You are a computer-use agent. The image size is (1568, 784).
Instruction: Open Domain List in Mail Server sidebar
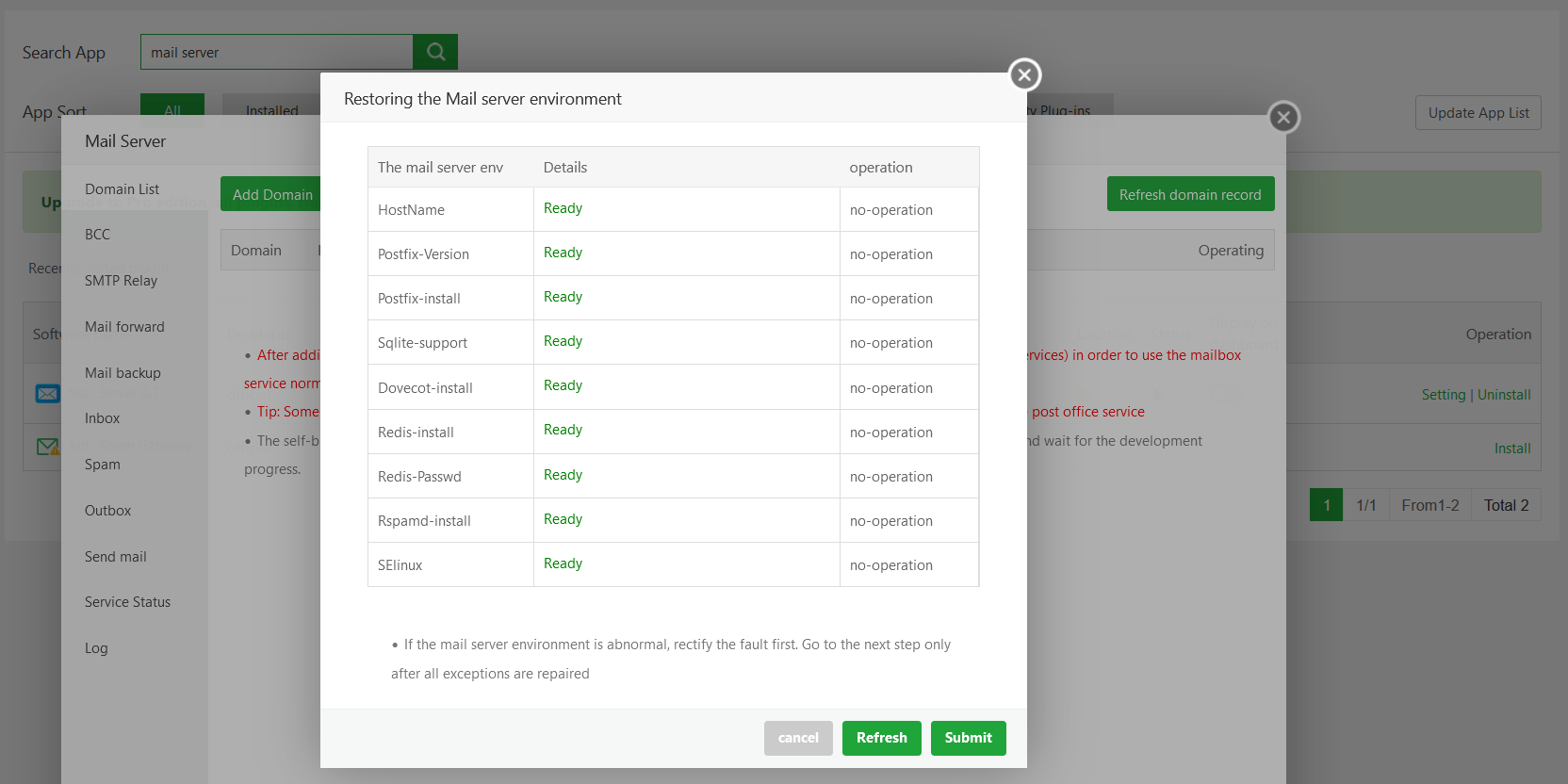coord(122,189)
